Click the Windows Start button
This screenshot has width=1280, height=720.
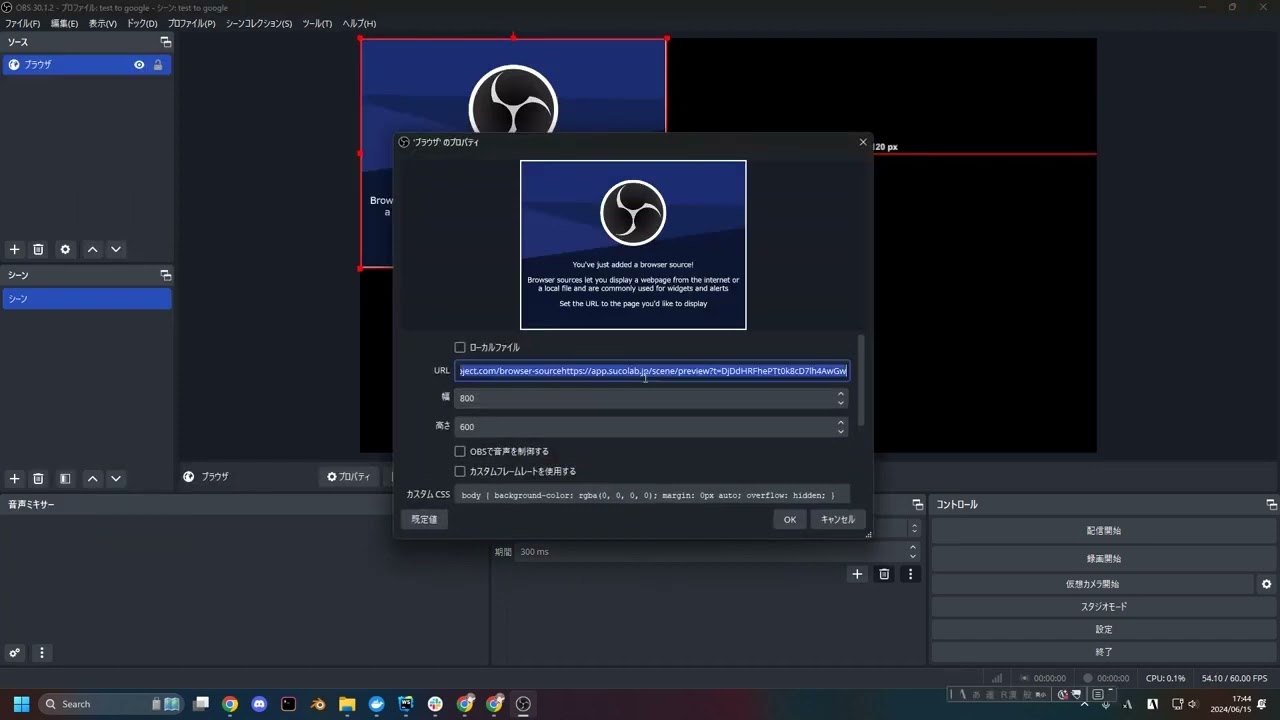[x=21, y=704]
